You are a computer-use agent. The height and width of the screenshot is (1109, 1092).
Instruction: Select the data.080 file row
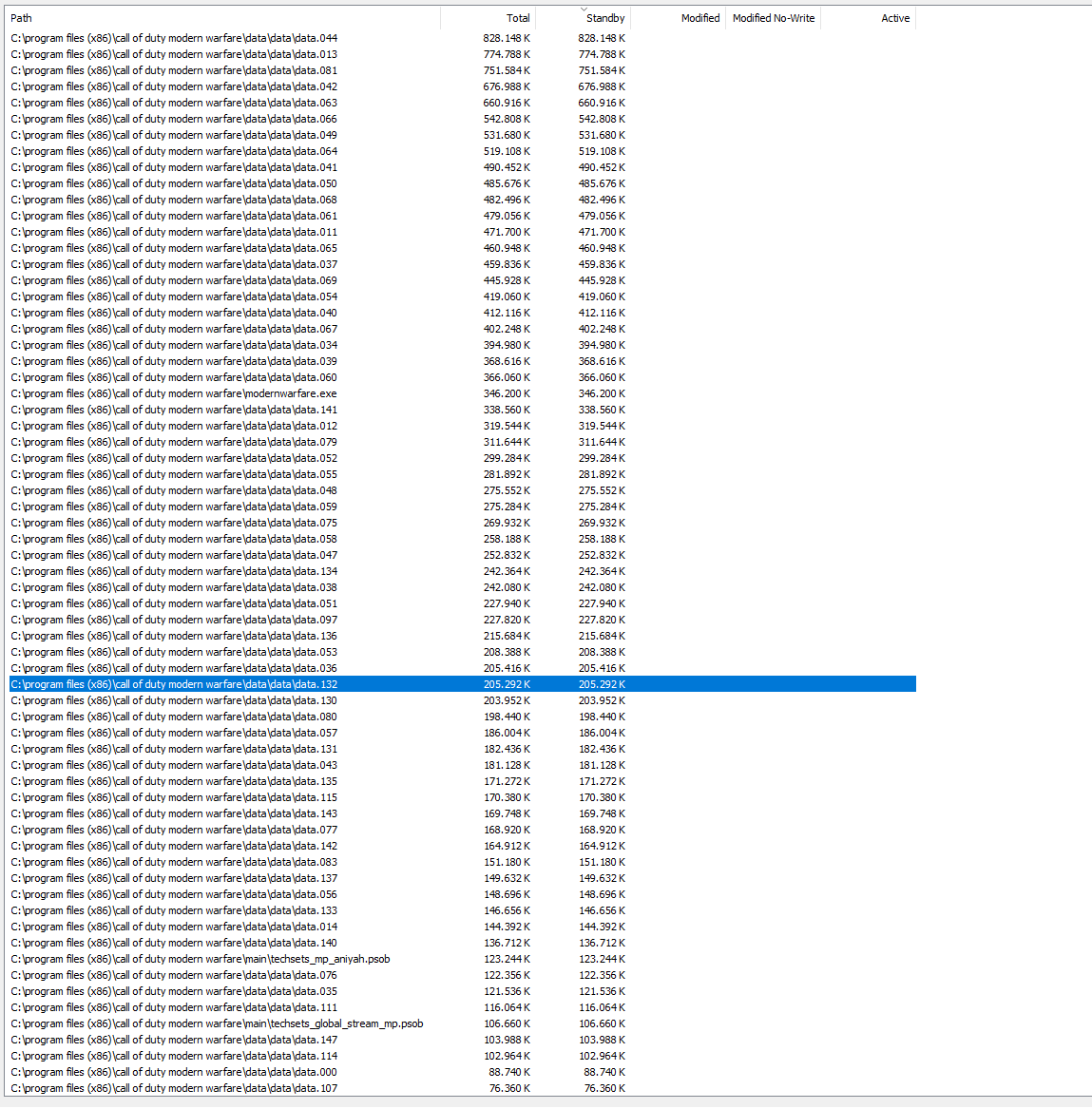tap(463, 717)
